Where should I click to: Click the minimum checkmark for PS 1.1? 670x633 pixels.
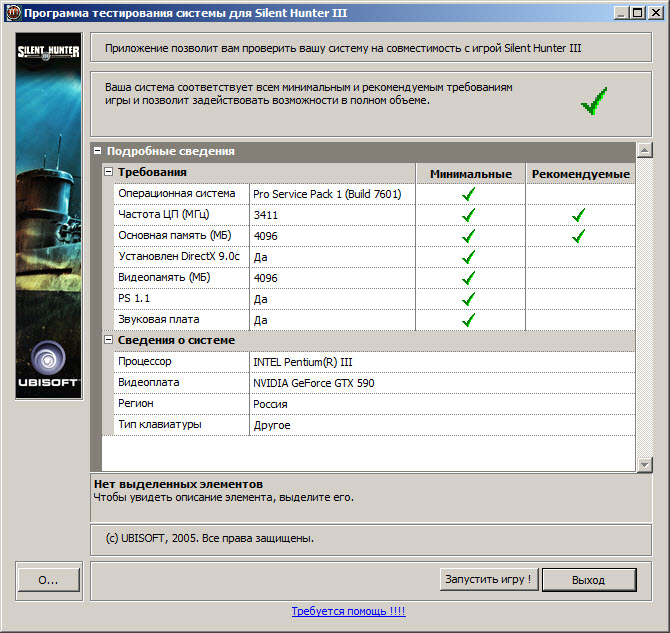pos(469,299)
